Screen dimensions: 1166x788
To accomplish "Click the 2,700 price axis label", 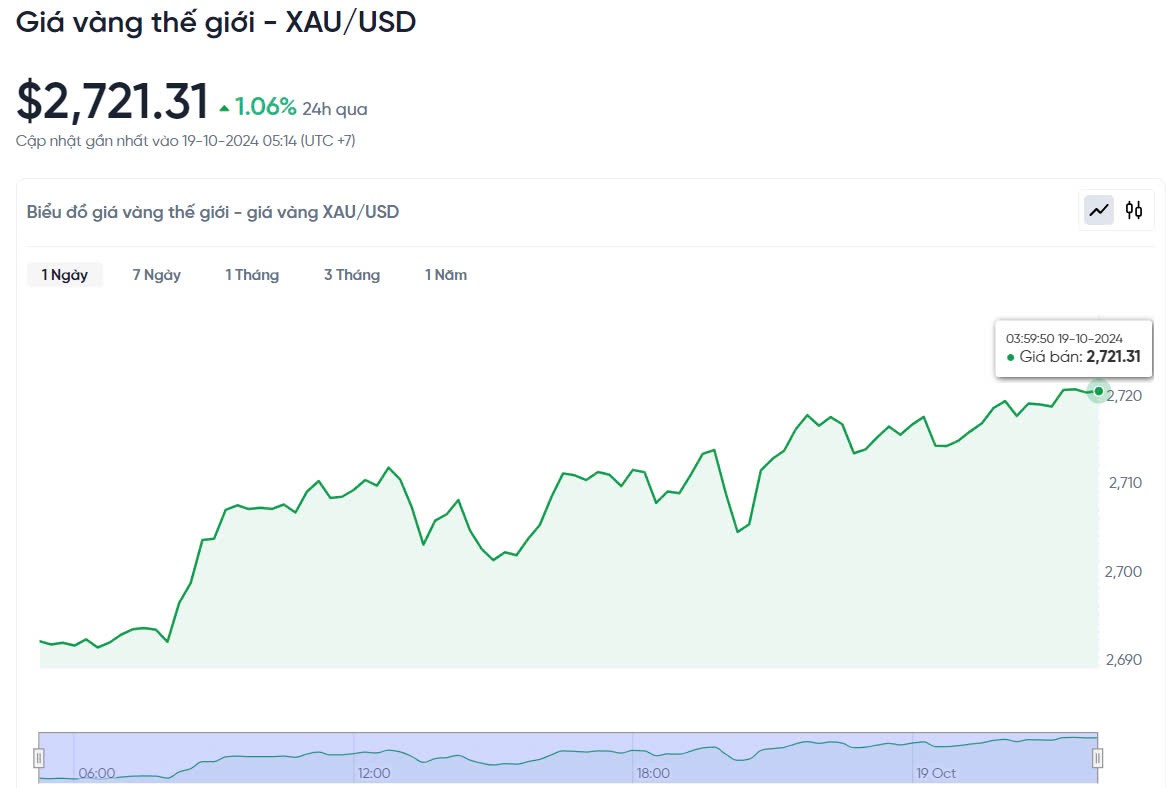I will pyautogui.click(x=1125, y=571).
